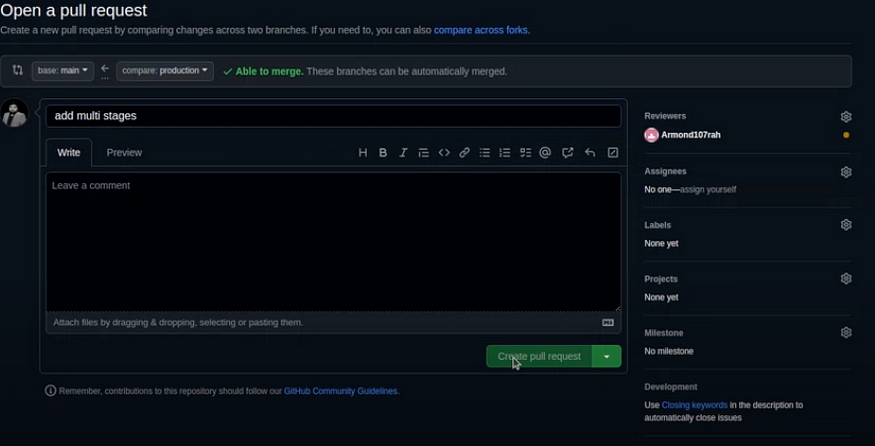Apply bold formatting to comment text
This screenshot has width=875, height=446.
(383, 152)
